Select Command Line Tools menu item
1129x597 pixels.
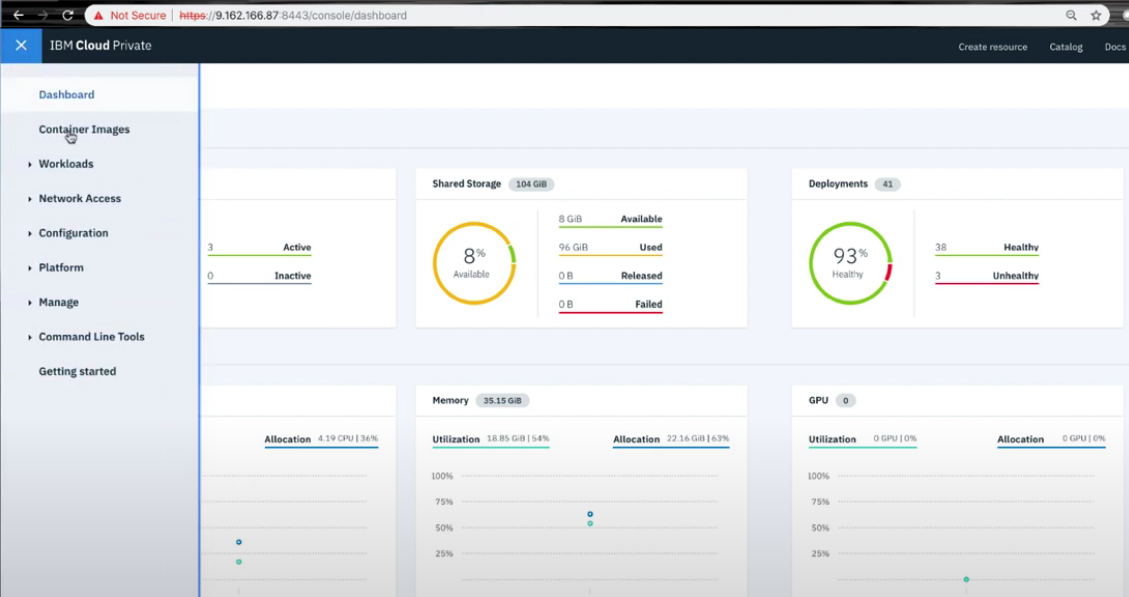[x=91, y=336]
